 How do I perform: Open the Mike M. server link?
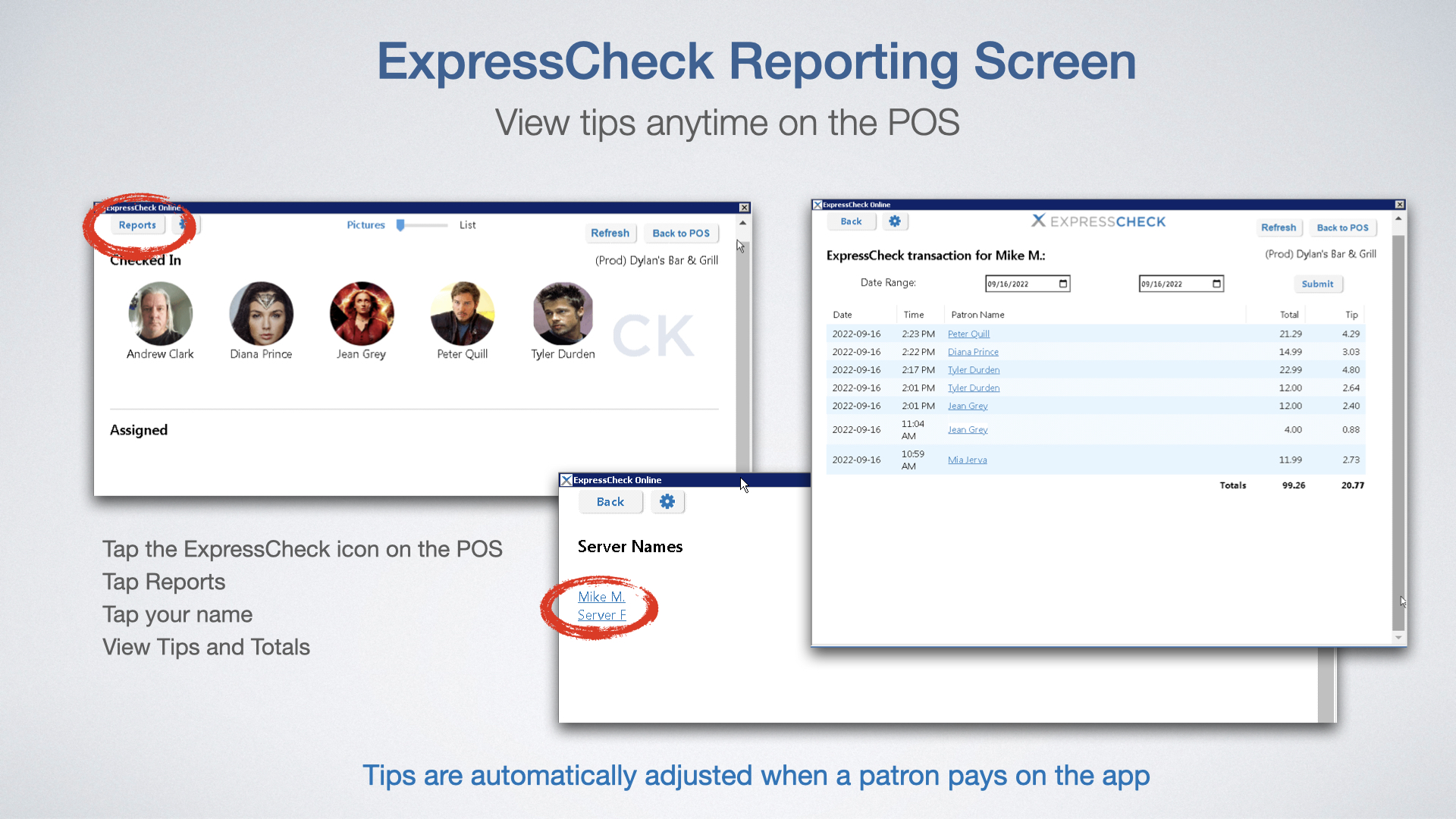[601, 597]
